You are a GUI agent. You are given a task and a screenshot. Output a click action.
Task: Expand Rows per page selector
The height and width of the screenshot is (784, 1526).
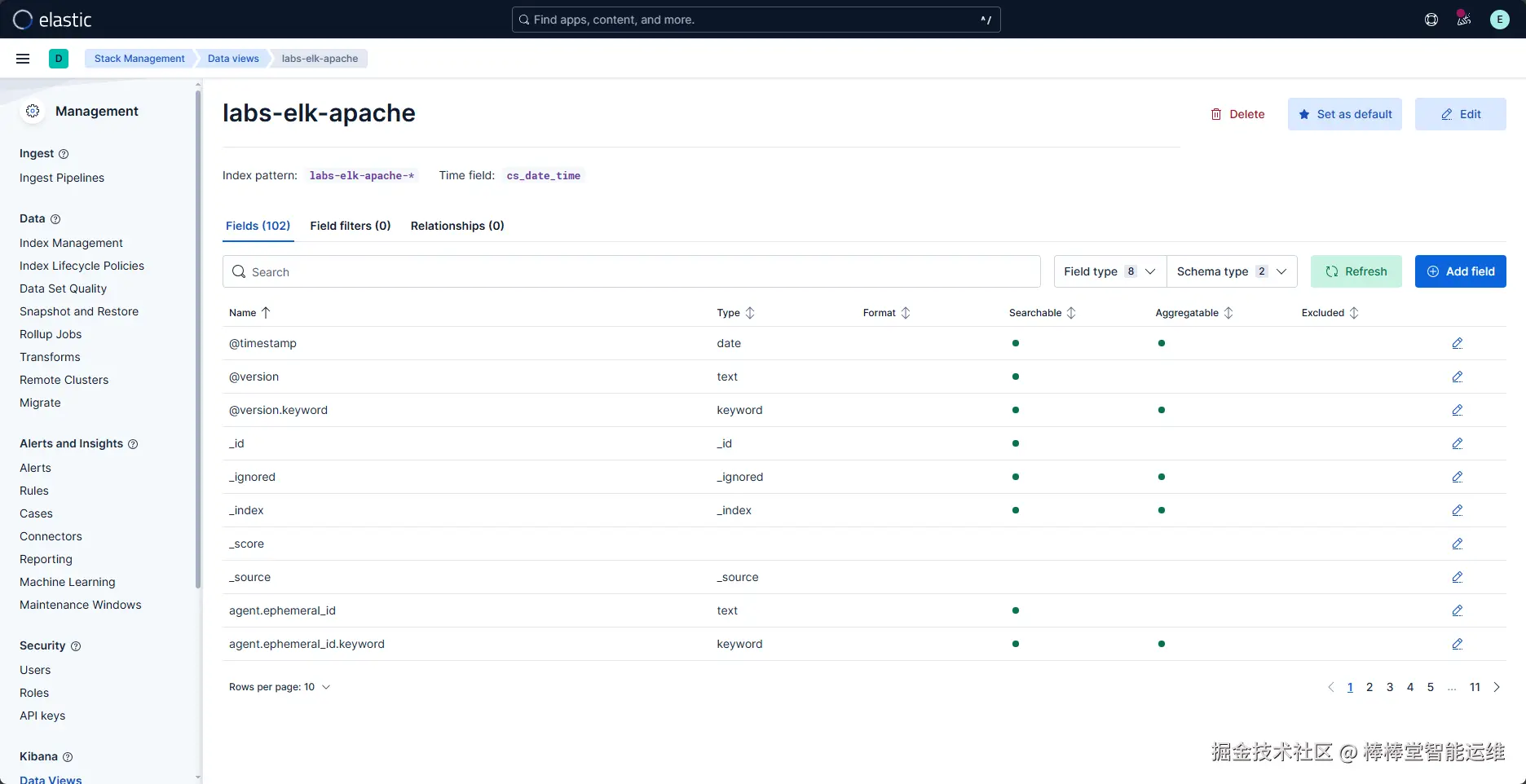(280, 687)
